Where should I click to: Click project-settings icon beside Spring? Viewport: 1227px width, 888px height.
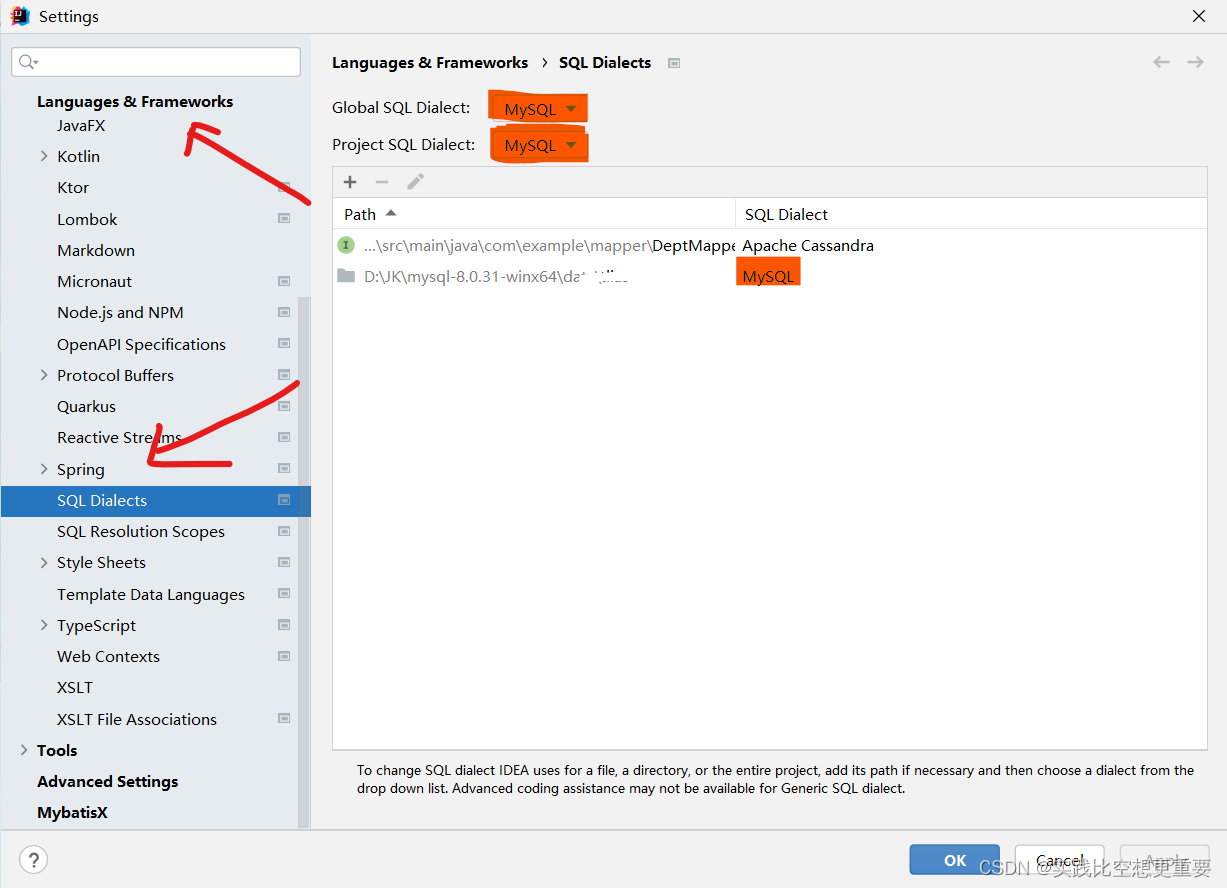pyautogui.click(x=284, y=469)
